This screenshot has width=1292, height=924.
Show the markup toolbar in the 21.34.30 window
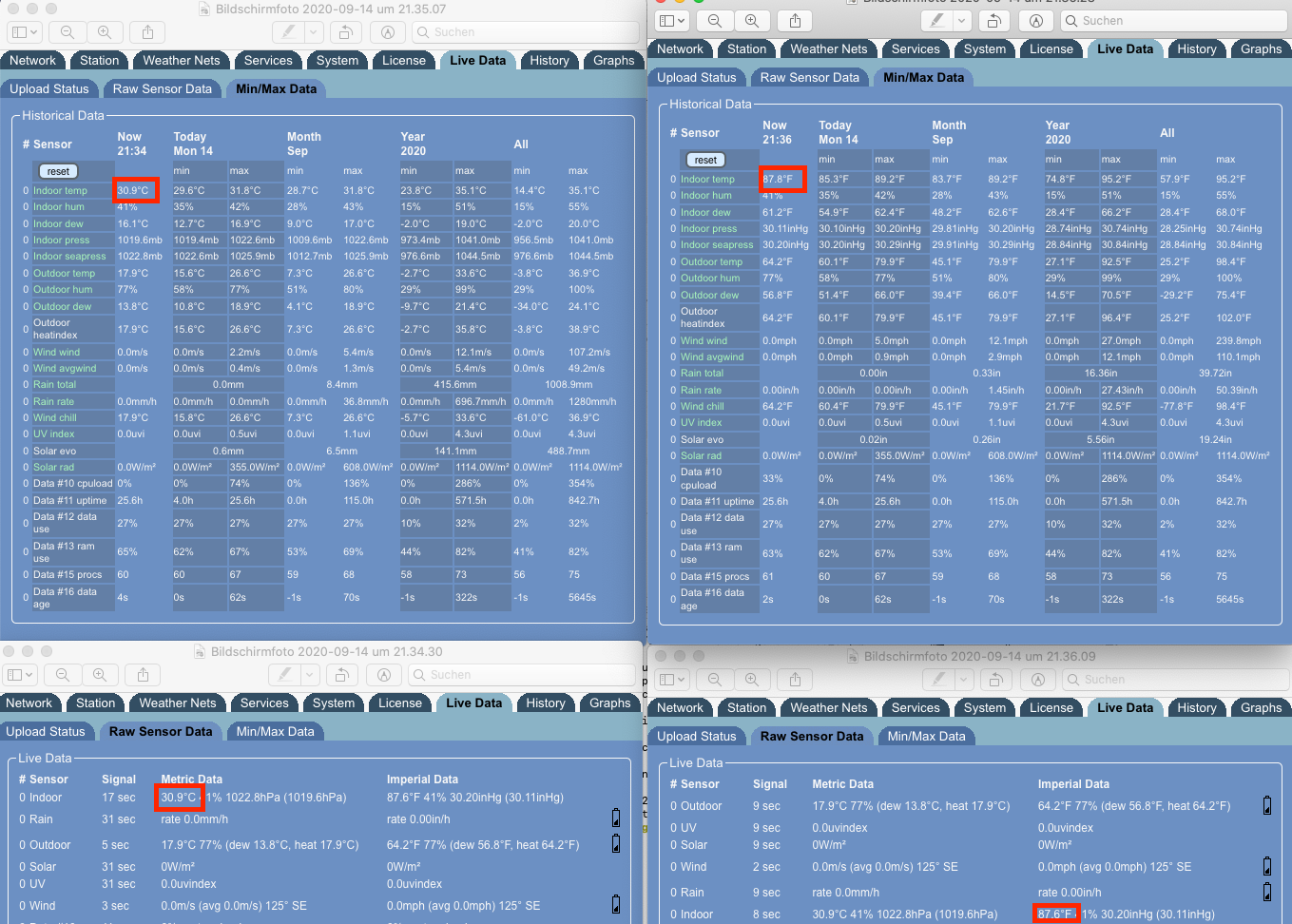click(384, 674)
